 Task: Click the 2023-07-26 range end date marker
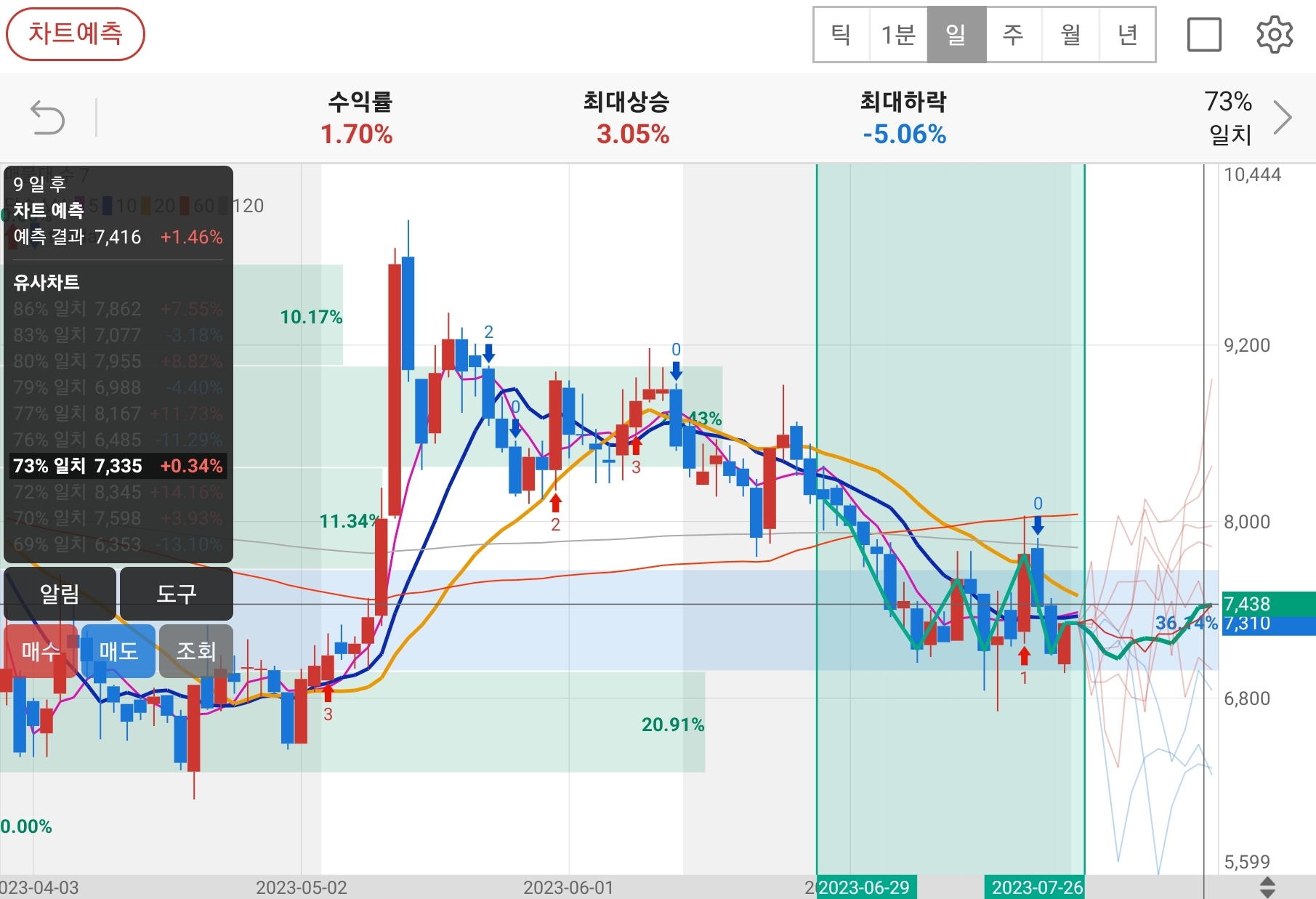pyautogui.click(x=1036, y=887)
